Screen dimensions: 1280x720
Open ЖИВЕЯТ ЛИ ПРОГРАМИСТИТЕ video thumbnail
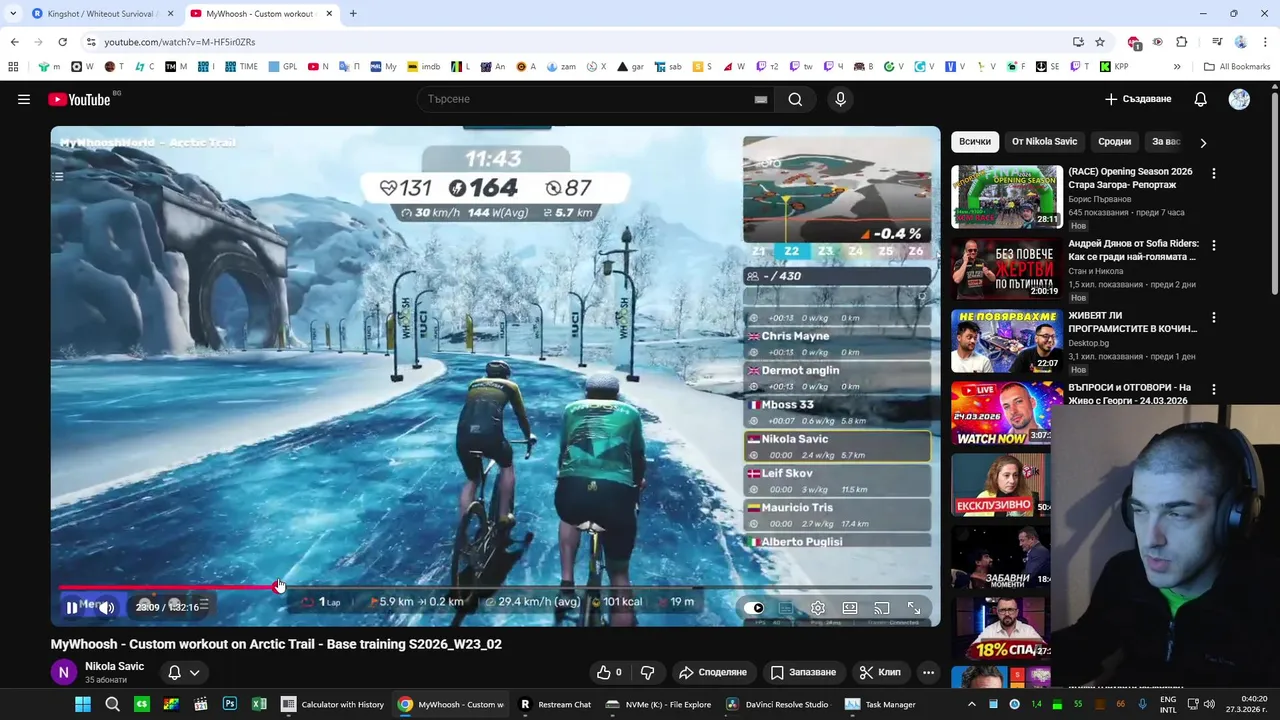pos(1006,340)
